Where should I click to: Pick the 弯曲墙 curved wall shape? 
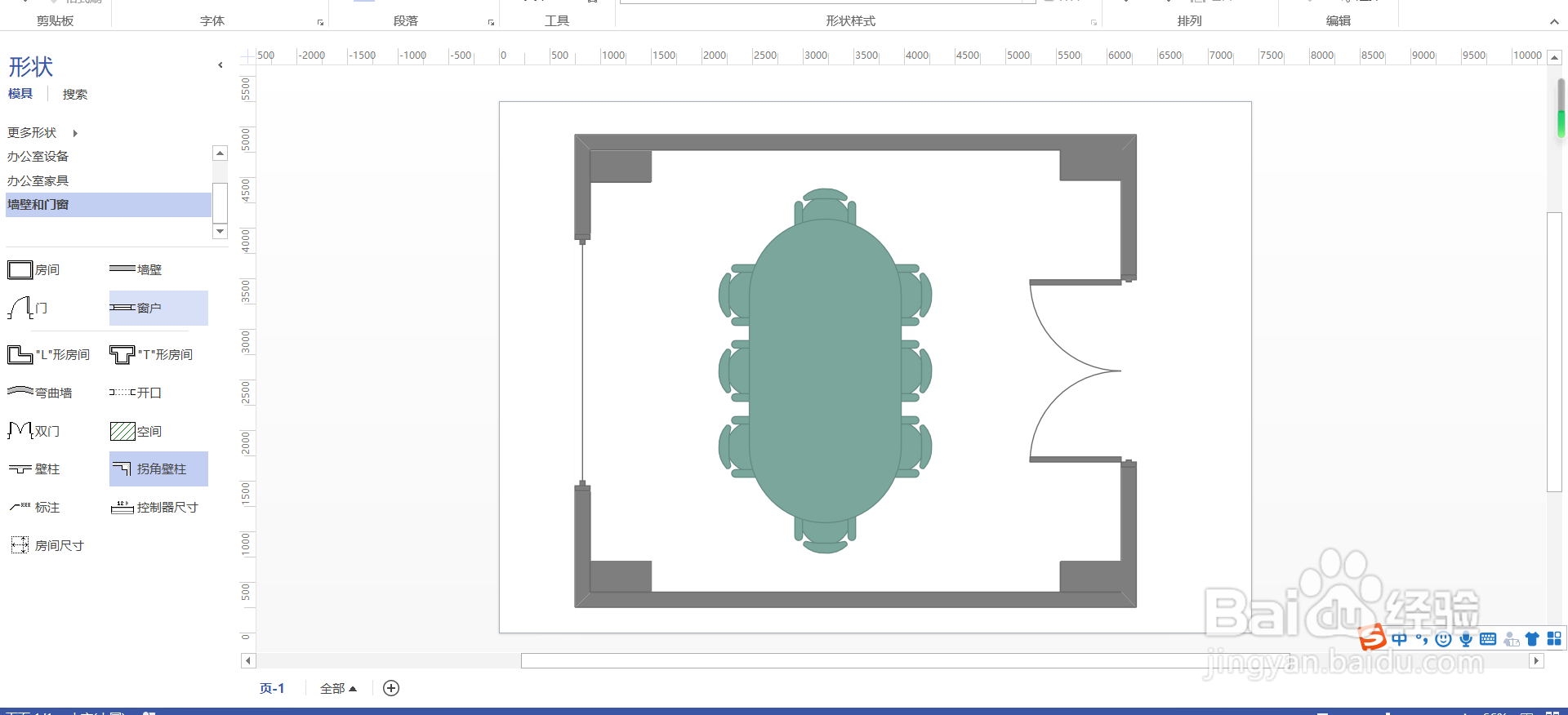pos(39,393)
